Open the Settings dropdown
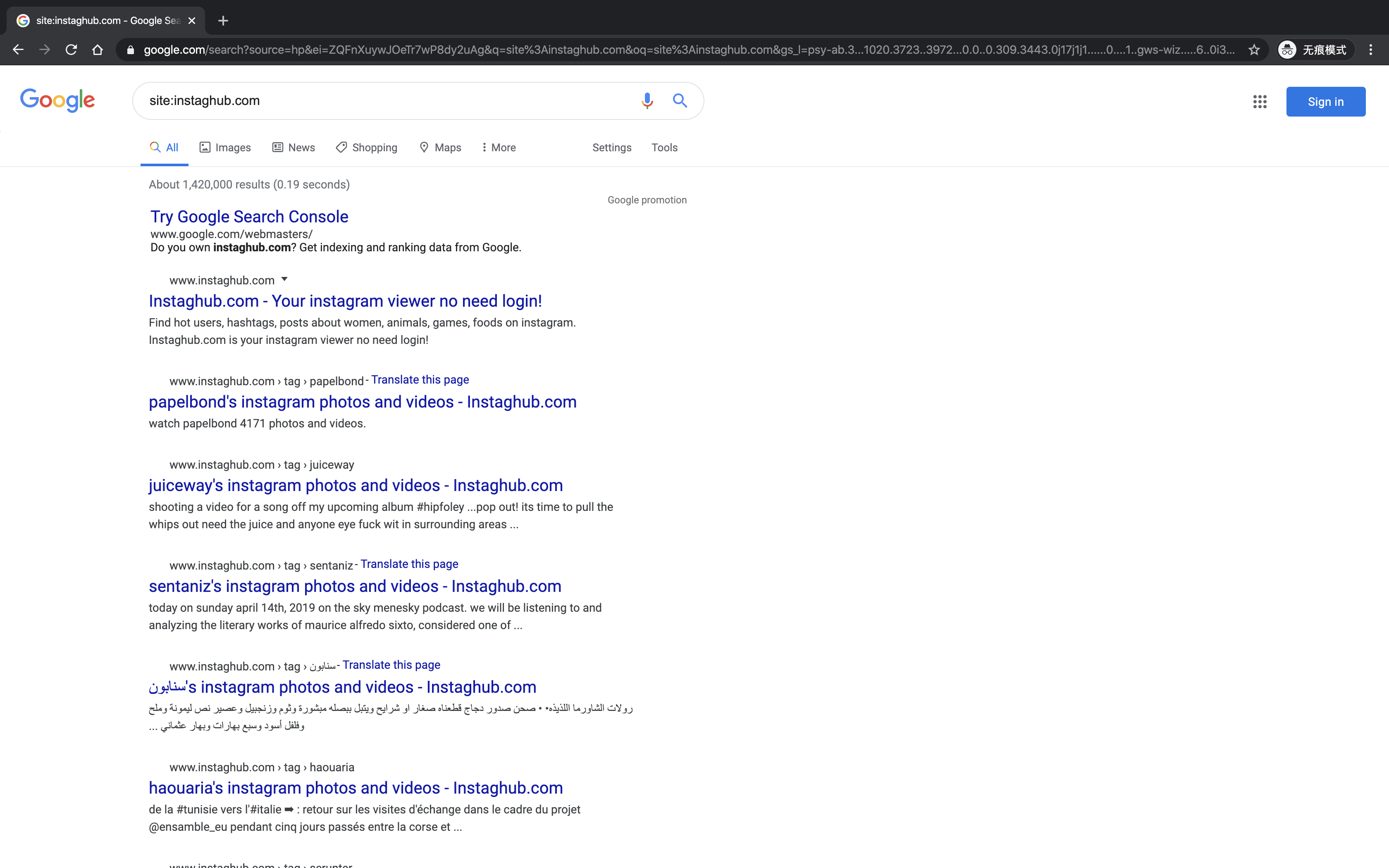Screen dimensions: 1389x868 [611, 148]
